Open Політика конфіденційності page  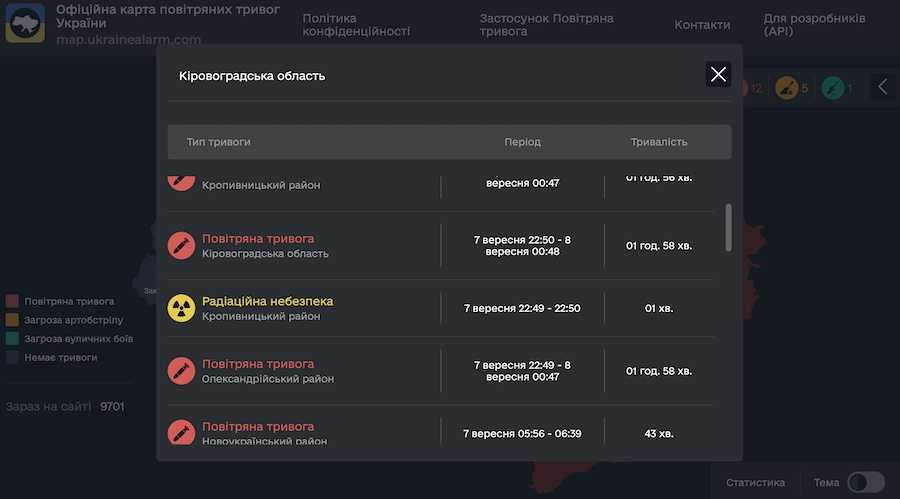(356, 25)
